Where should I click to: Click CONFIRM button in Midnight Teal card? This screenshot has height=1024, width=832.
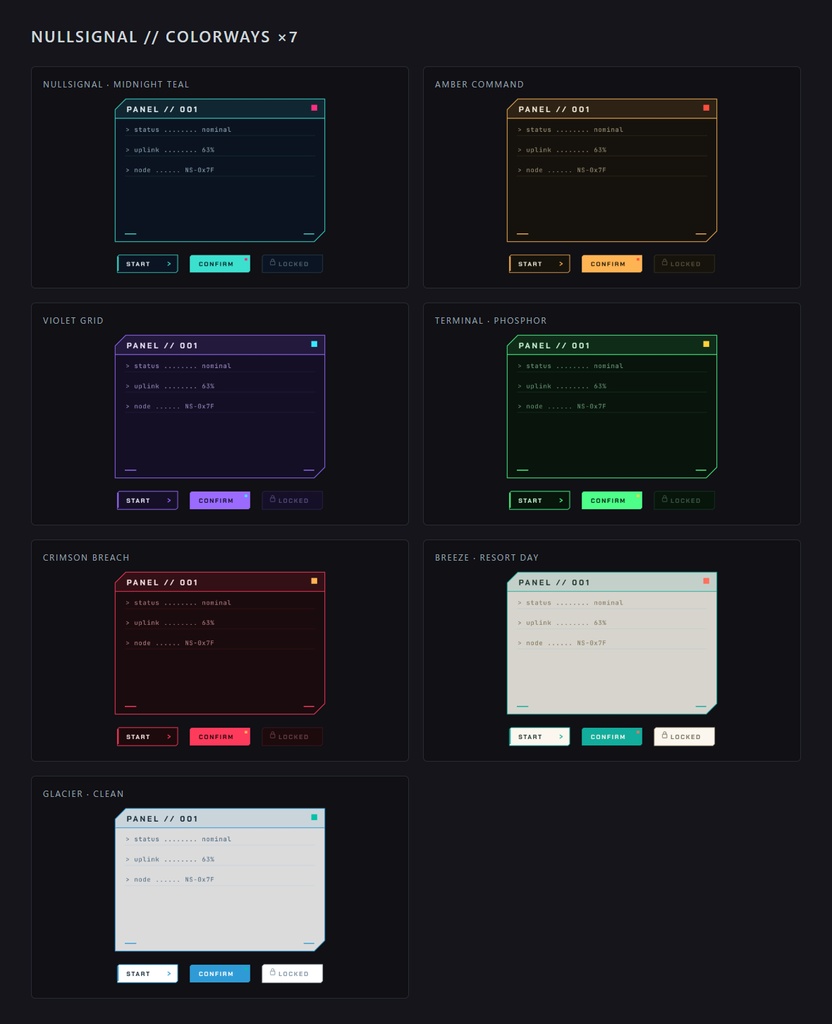click(219, 264)
